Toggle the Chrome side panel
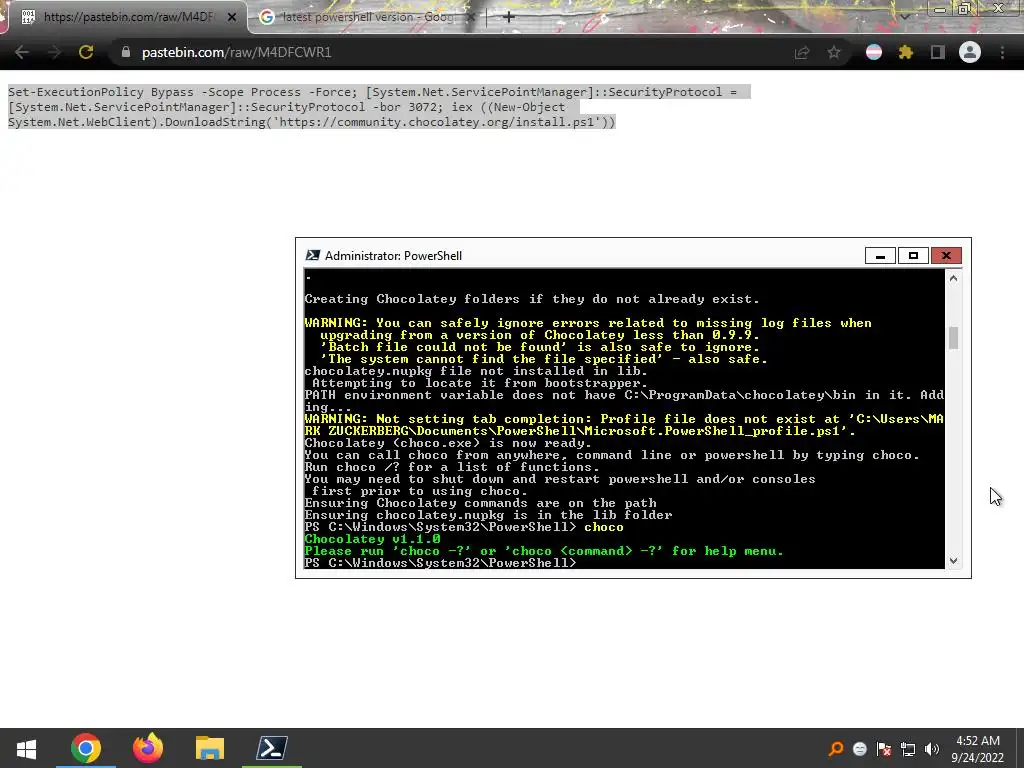 (x=938, y=52)
